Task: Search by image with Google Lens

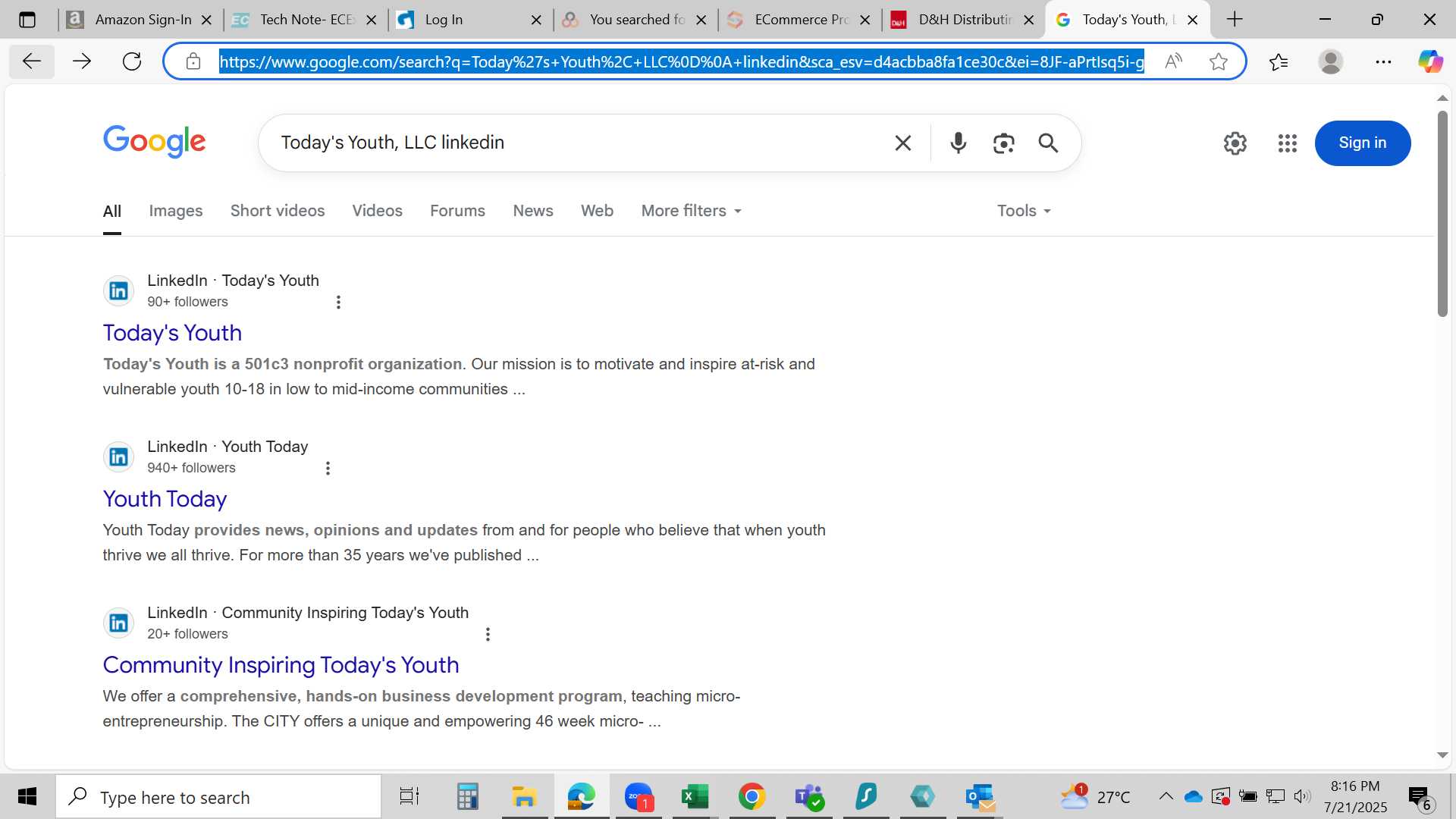Action: pyautogui.click(x=1003, y=143)
